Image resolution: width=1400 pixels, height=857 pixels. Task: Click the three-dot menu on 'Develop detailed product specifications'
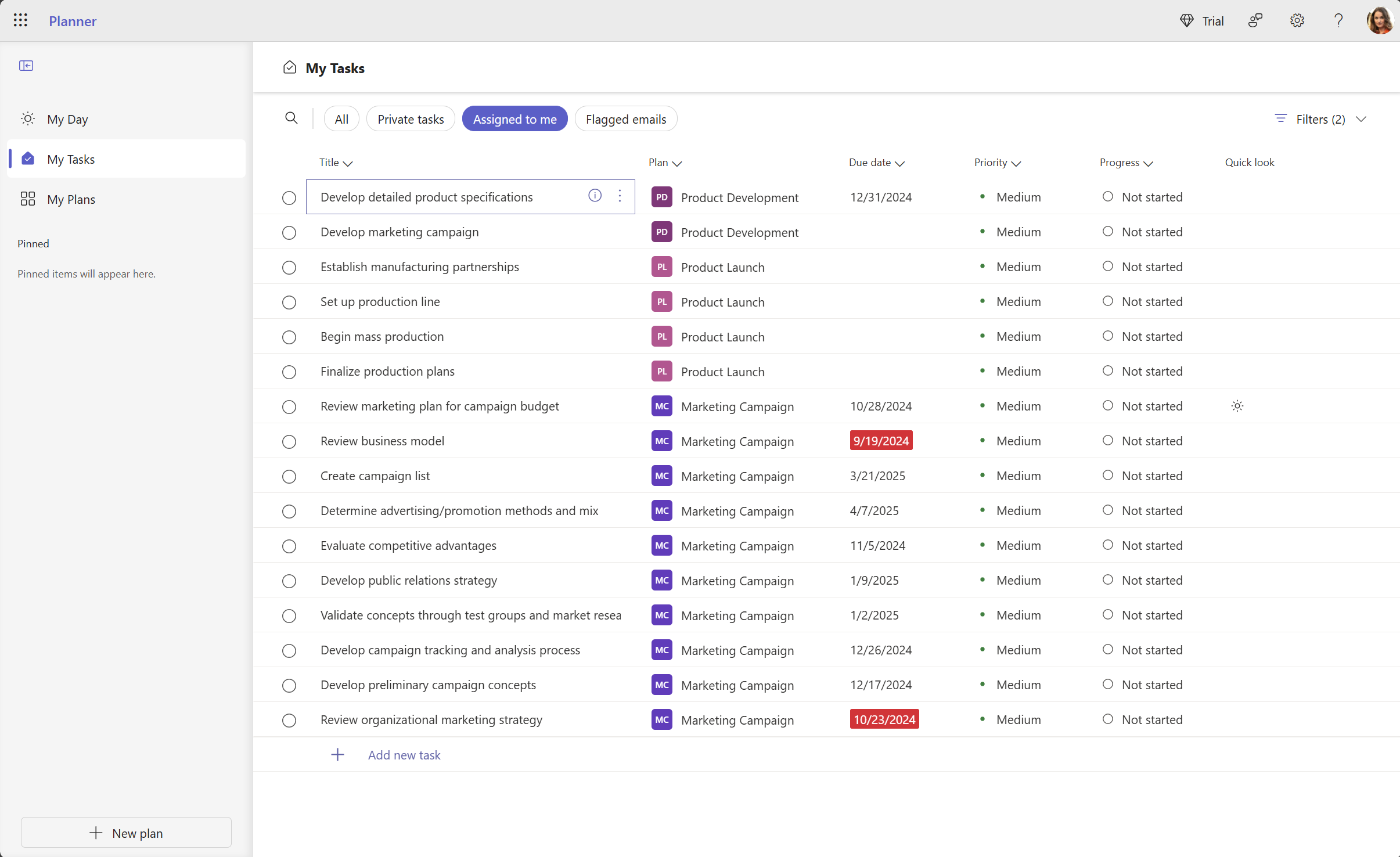coord(620,196)
